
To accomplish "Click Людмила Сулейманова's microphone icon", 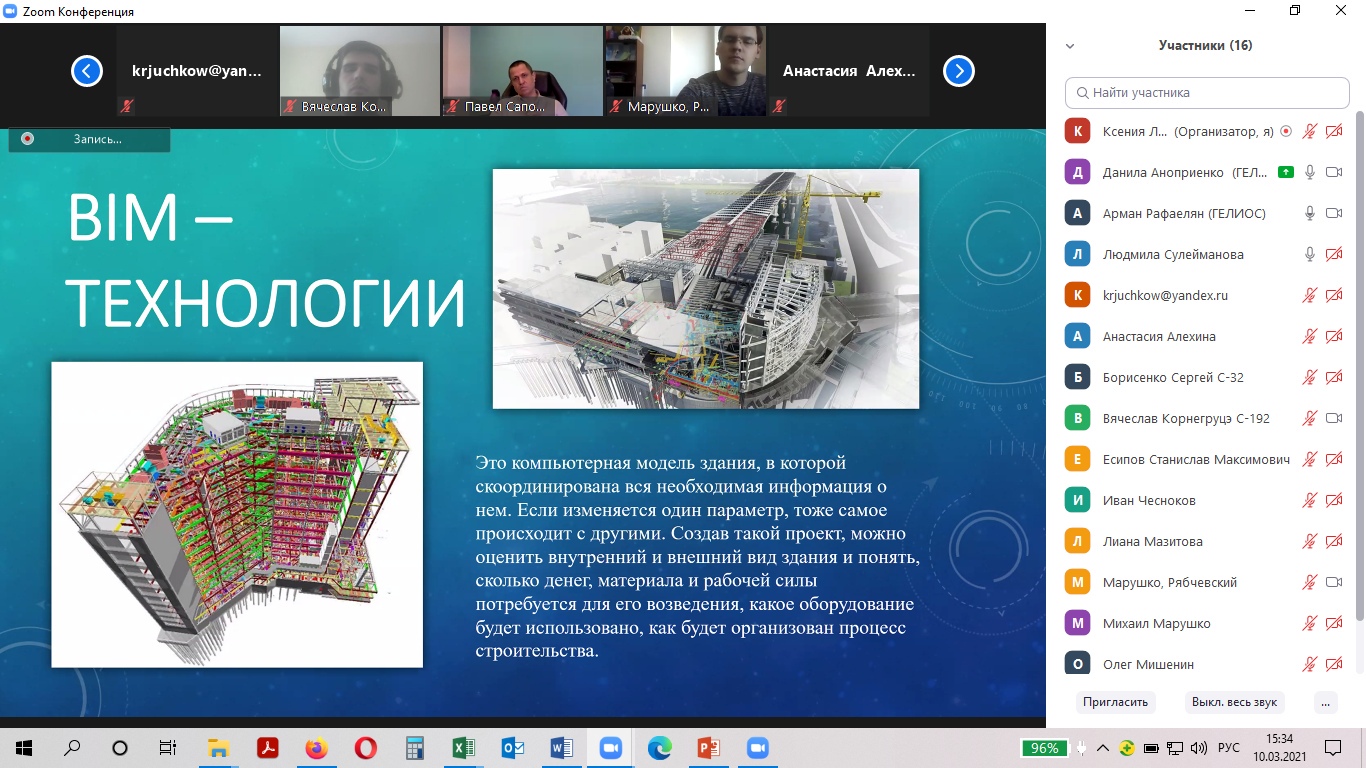I will [x=1309, y=254].
